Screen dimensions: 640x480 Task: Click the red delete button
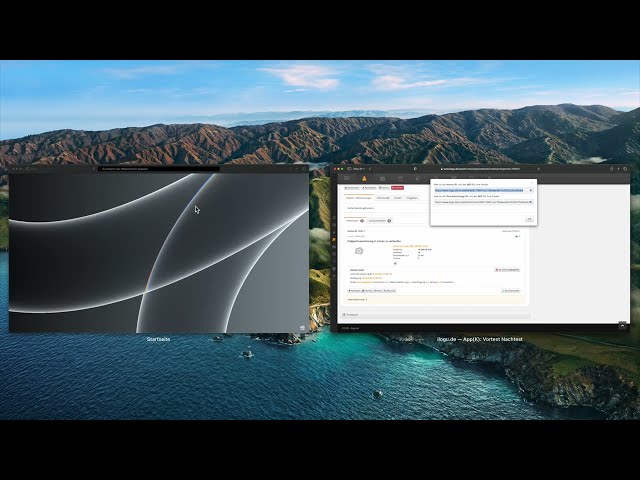397,188
